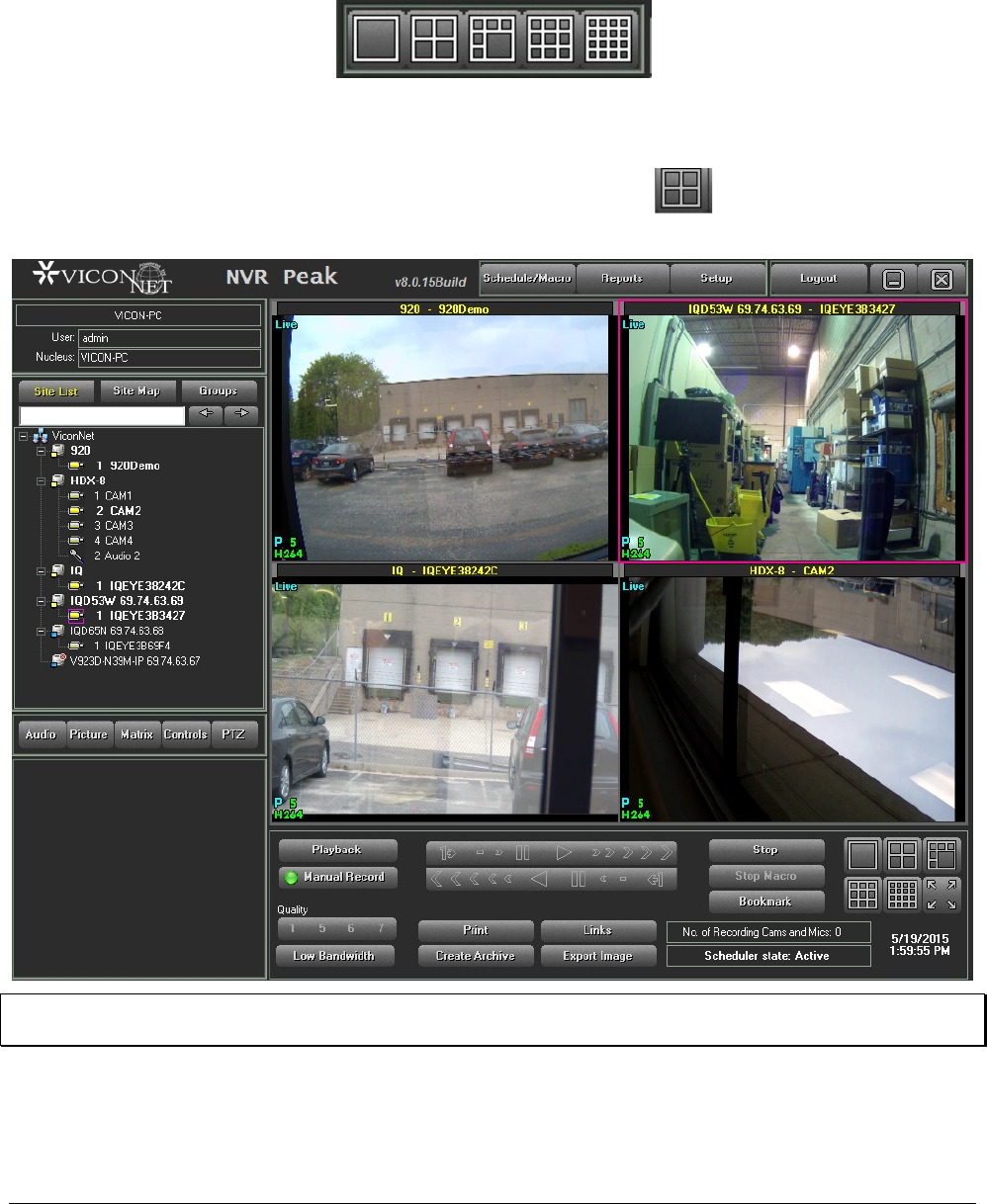The height and width of the screenshot is (1204, 987).
Task: Click the play forward triangle
Action: [x=564, y=853]
